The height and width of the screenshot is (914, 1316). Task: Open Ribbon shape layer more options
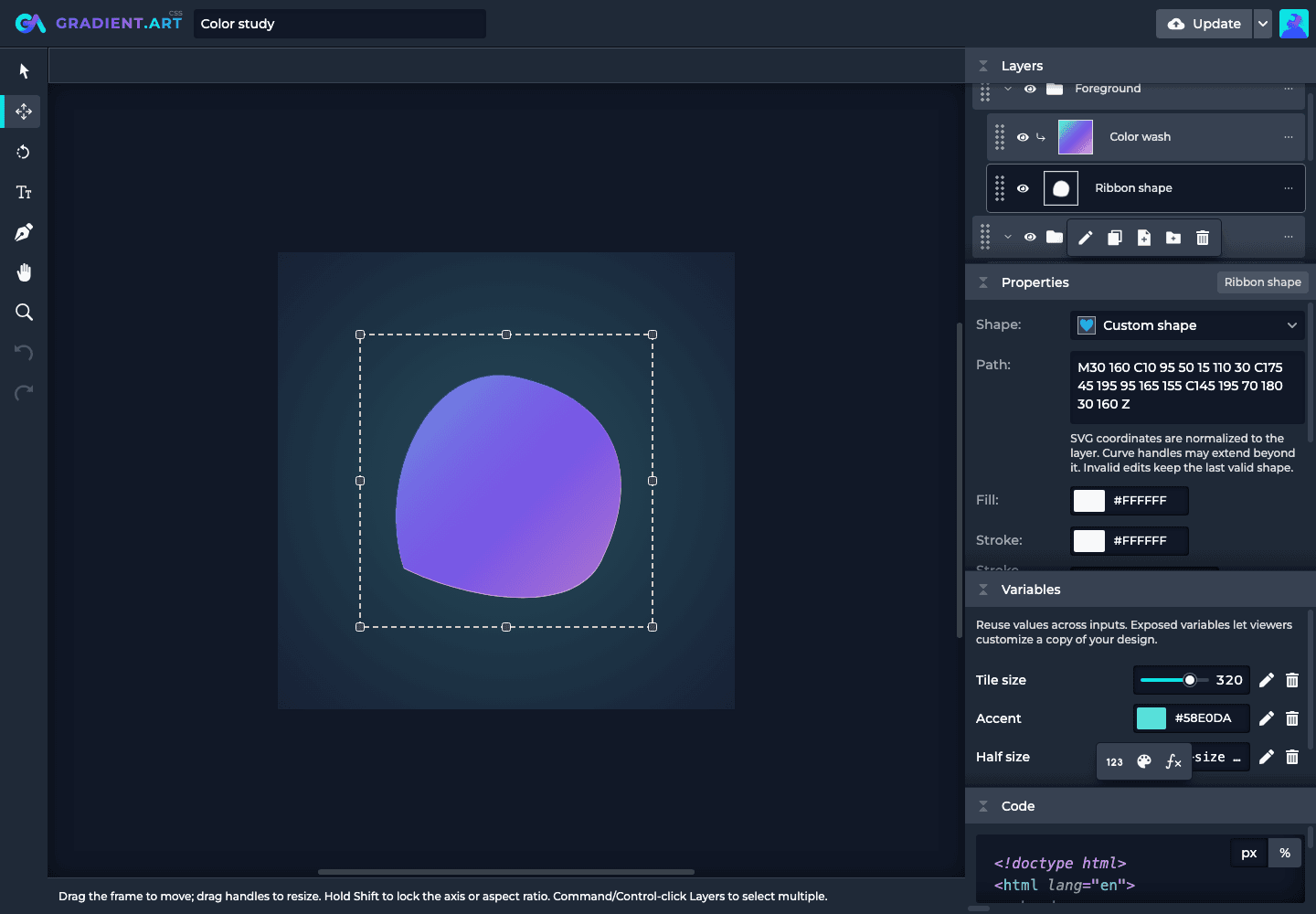(x=1289, y=188)
